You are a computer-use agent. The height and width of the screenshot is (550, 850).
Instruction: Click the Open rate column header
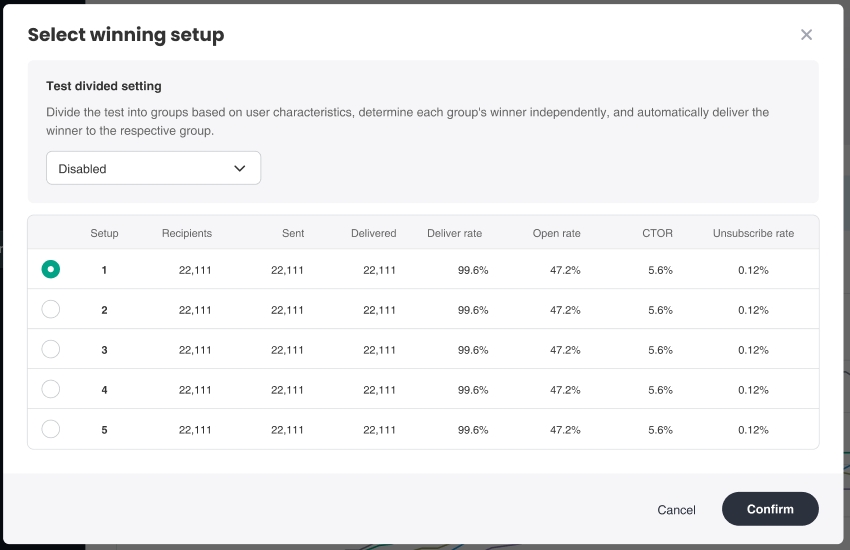click(556, 233)
